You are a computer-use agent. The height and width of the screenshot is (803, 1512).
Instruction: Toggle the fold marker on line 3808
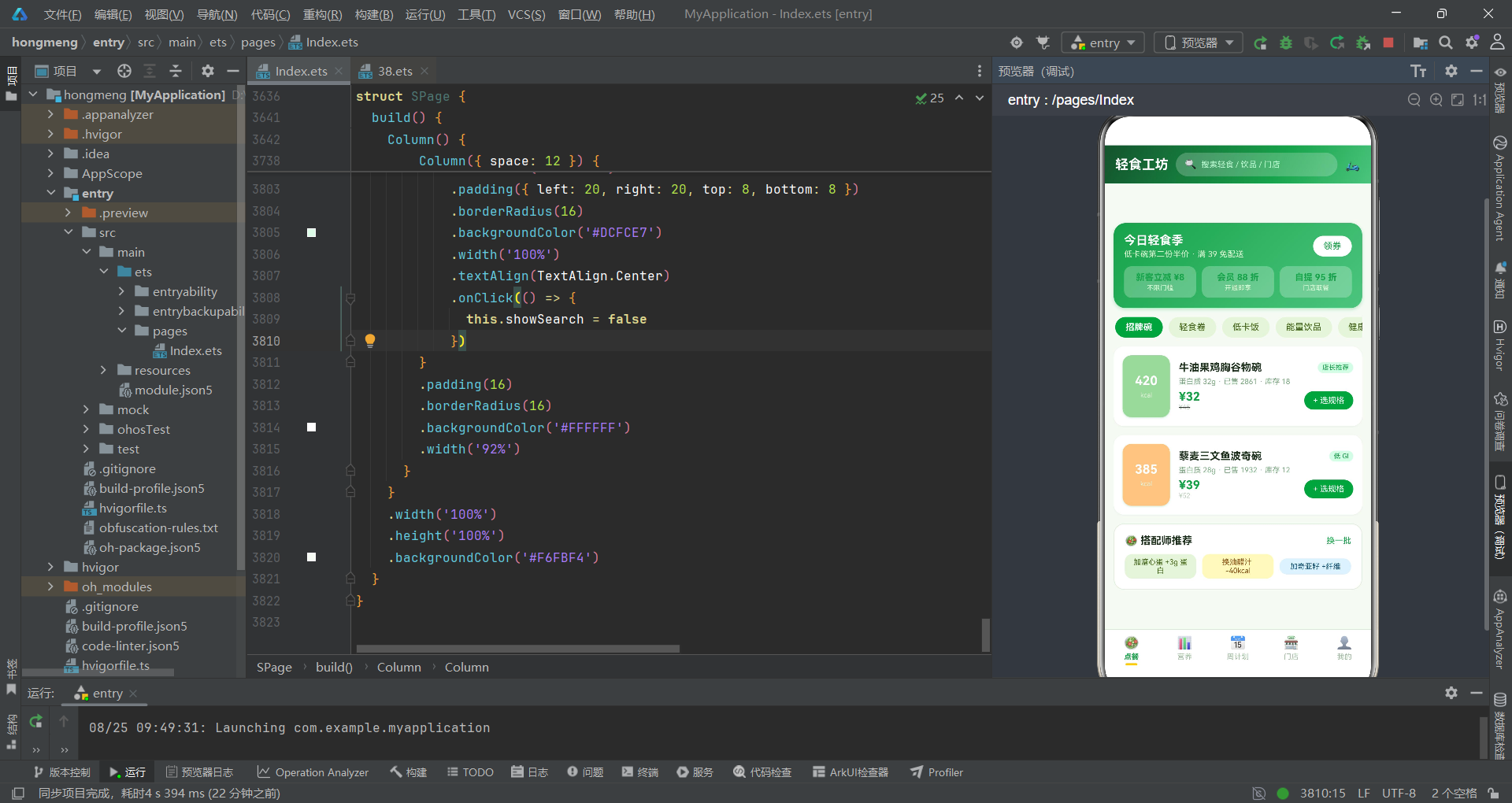coord(350,298)
